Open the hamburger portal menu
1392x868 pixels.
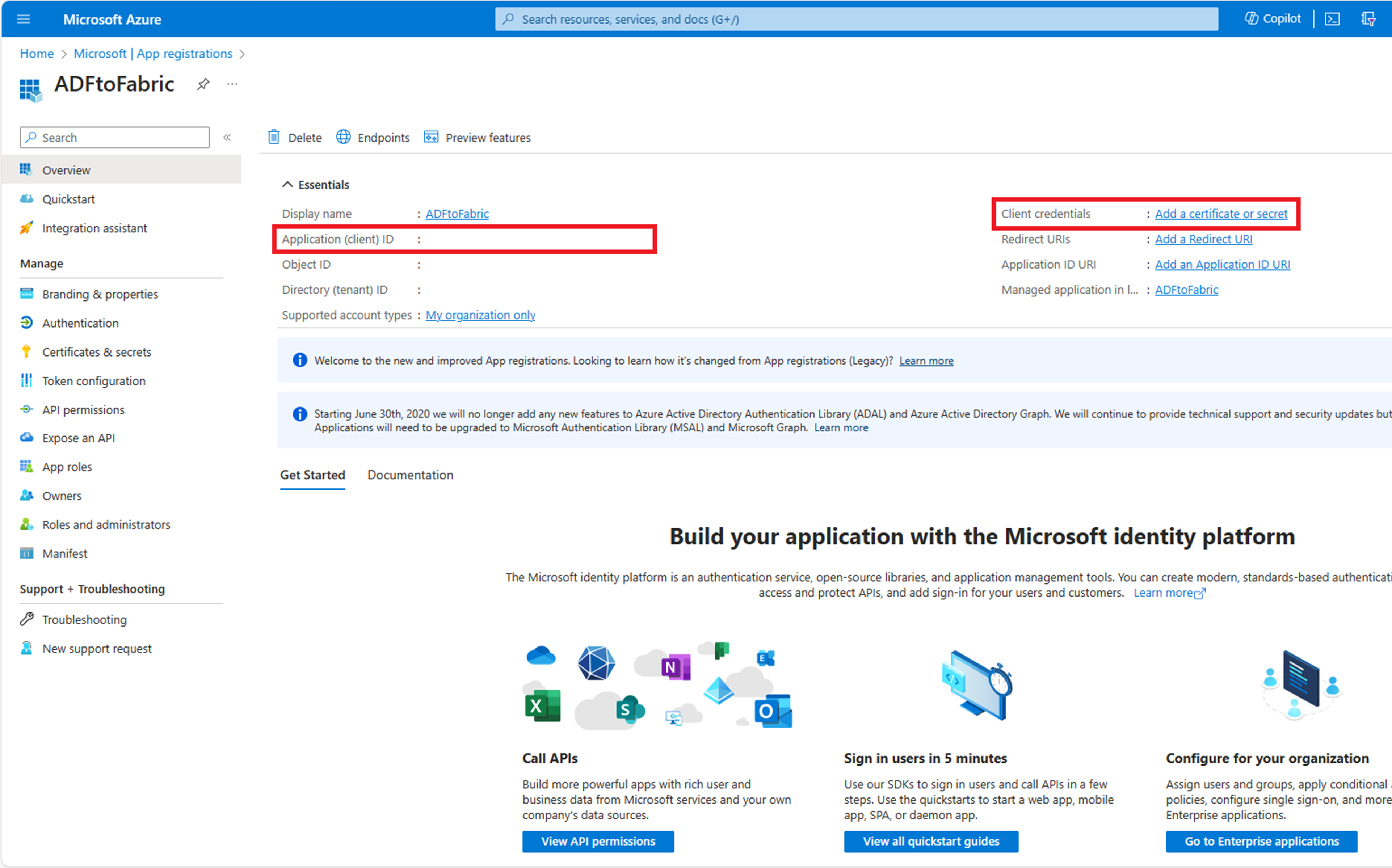(x=24, y=19)
